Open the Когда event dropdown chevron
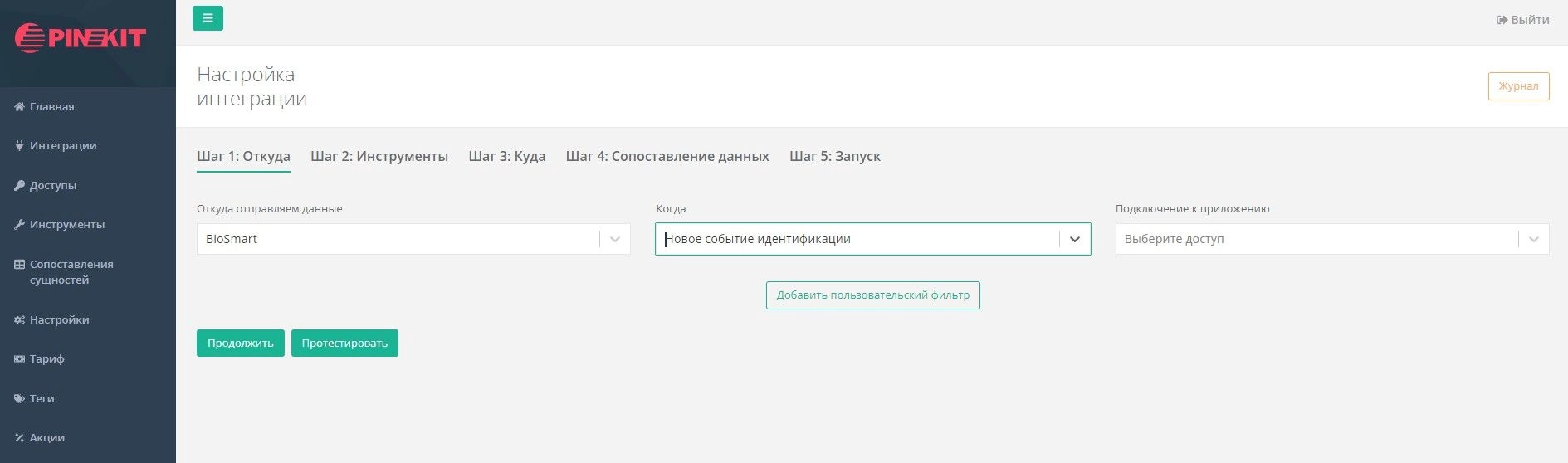This screenshot has width=1568, height=463. (1074, 239)
